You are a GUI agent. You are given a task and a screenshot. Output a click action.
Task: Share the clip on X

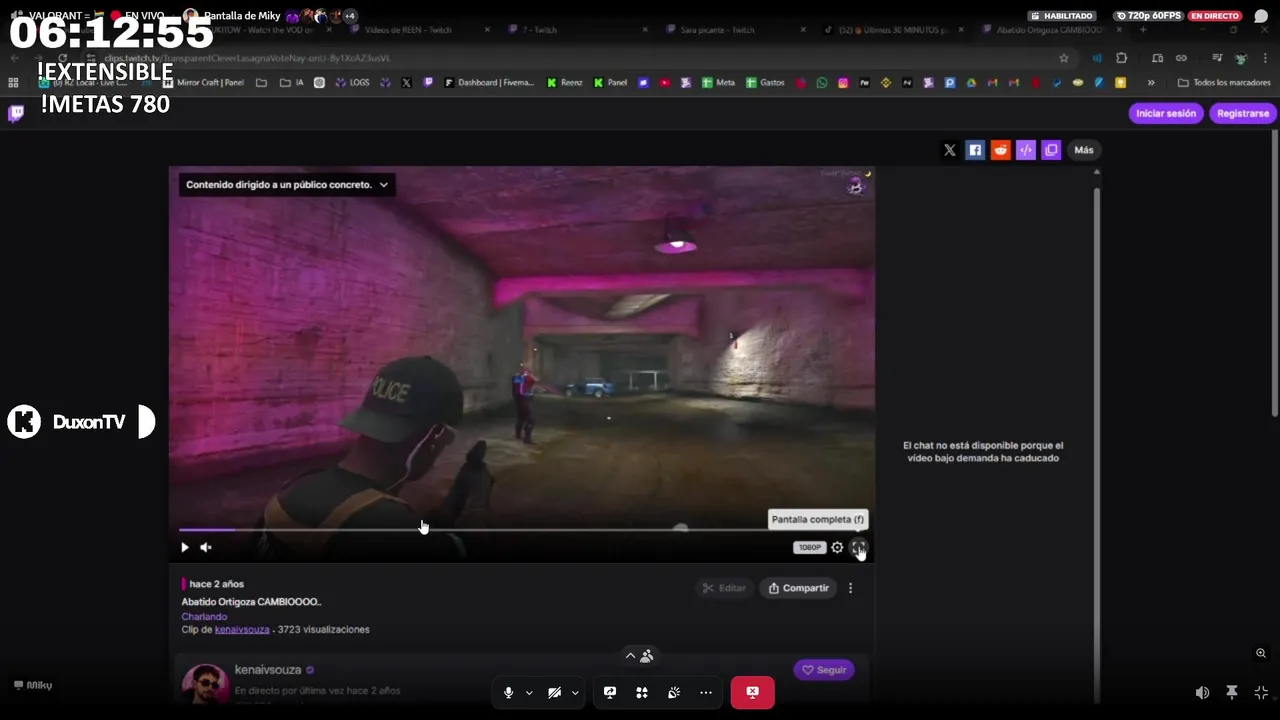950,150
